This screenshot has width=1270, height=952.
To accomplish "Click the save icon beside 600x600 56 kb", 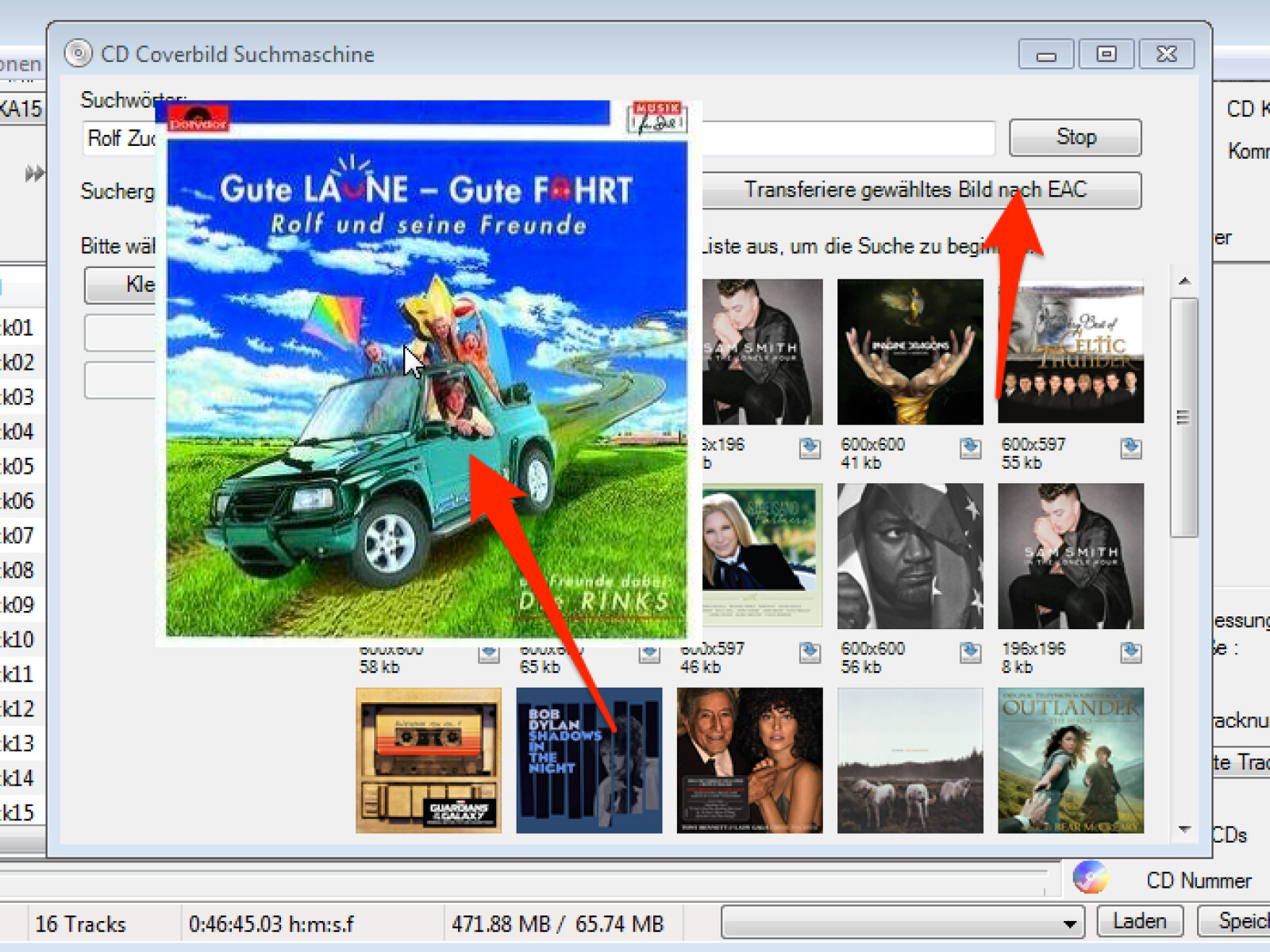I will pyautogui.click(x=970, y=652).
